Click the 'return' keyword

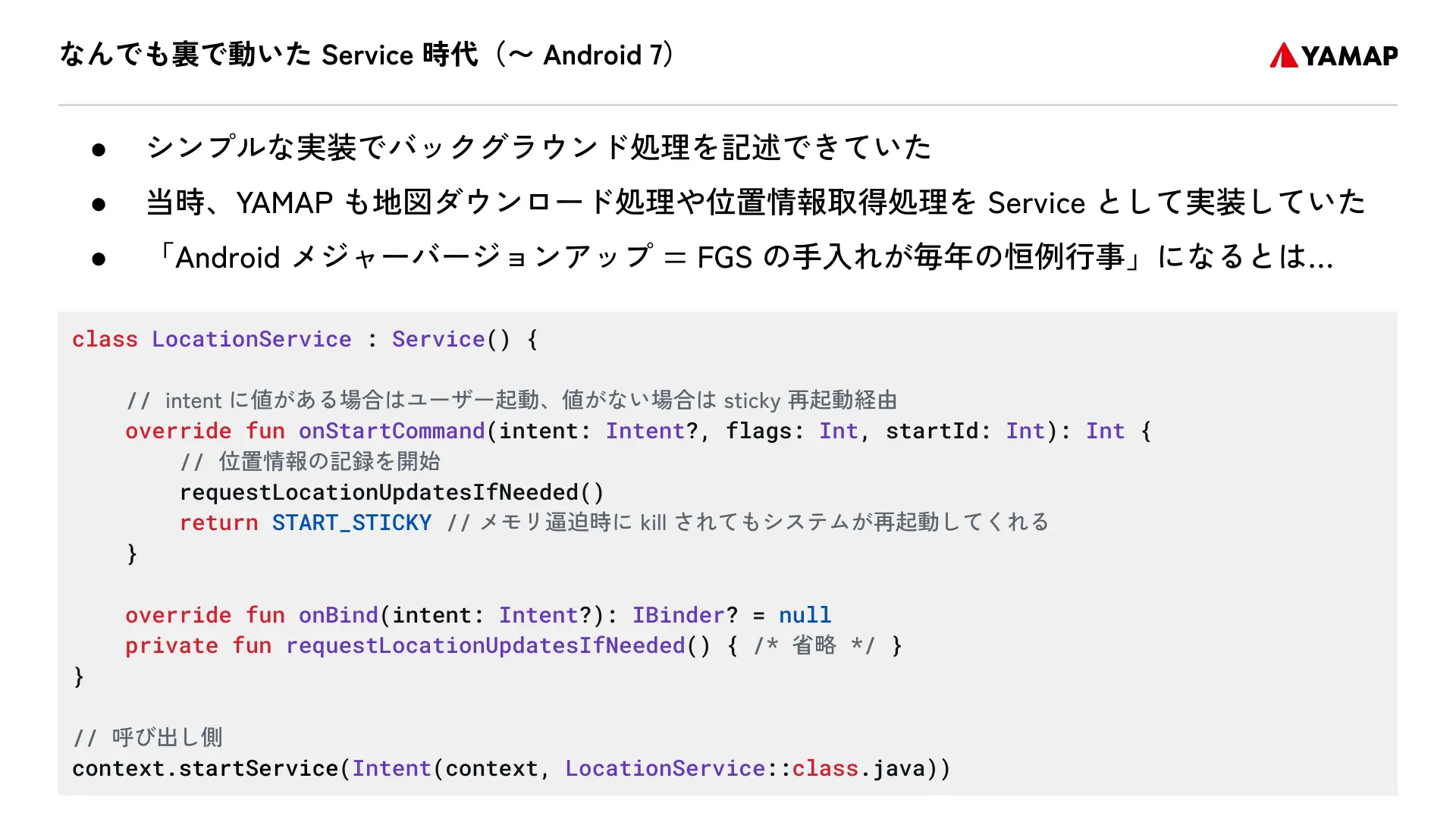[x=219, y=522]
